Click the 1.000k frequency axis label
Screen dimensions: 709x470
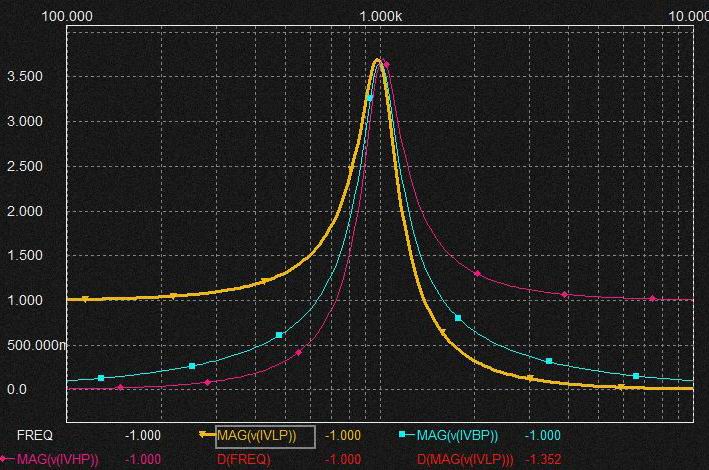coord(379,17)
